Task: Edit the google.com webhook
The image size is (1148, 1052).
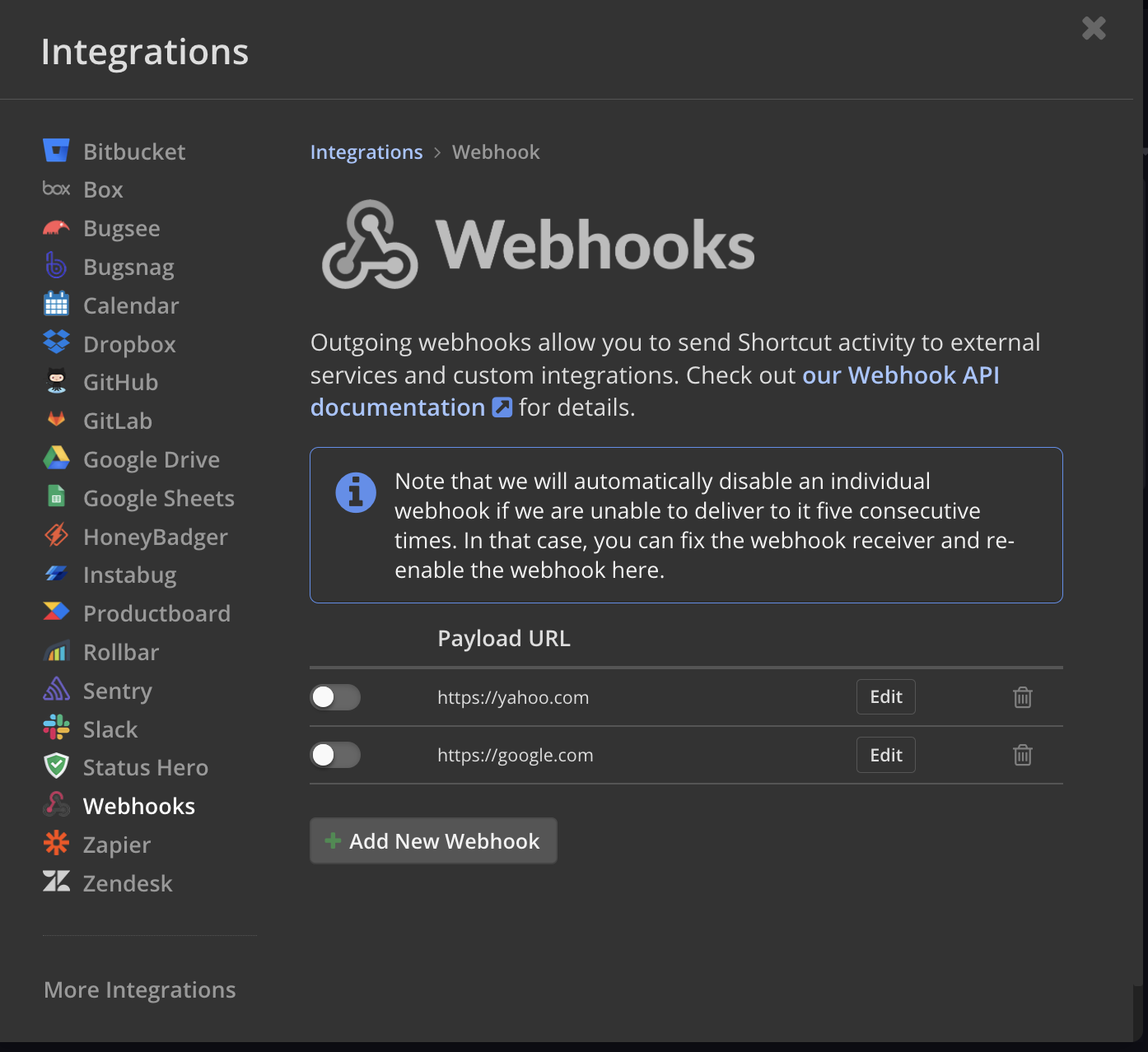Action: click(886, 755)
